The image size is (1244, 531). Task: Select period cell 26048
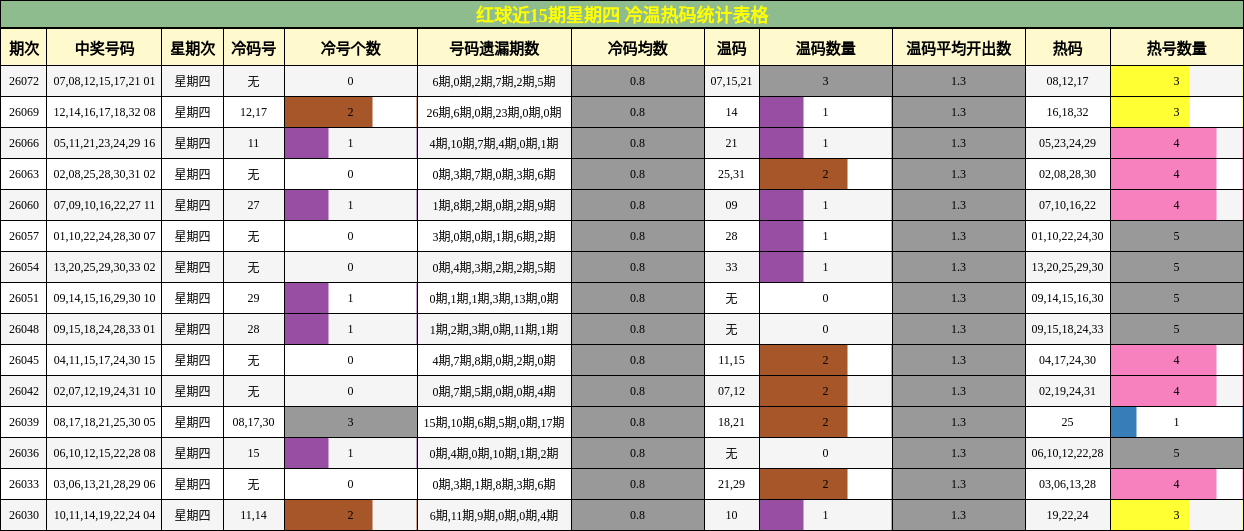click(x=24, y=329)
